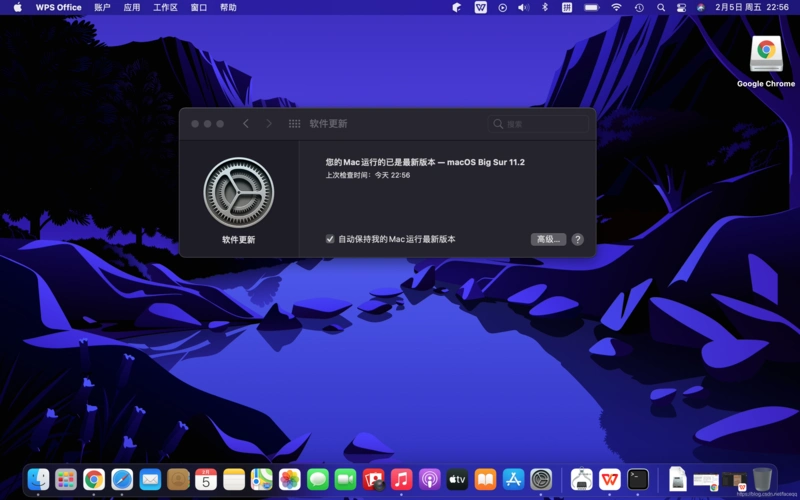Open Google Chrome in the Dock
The image size is (800, 500).
coord(94,479)
